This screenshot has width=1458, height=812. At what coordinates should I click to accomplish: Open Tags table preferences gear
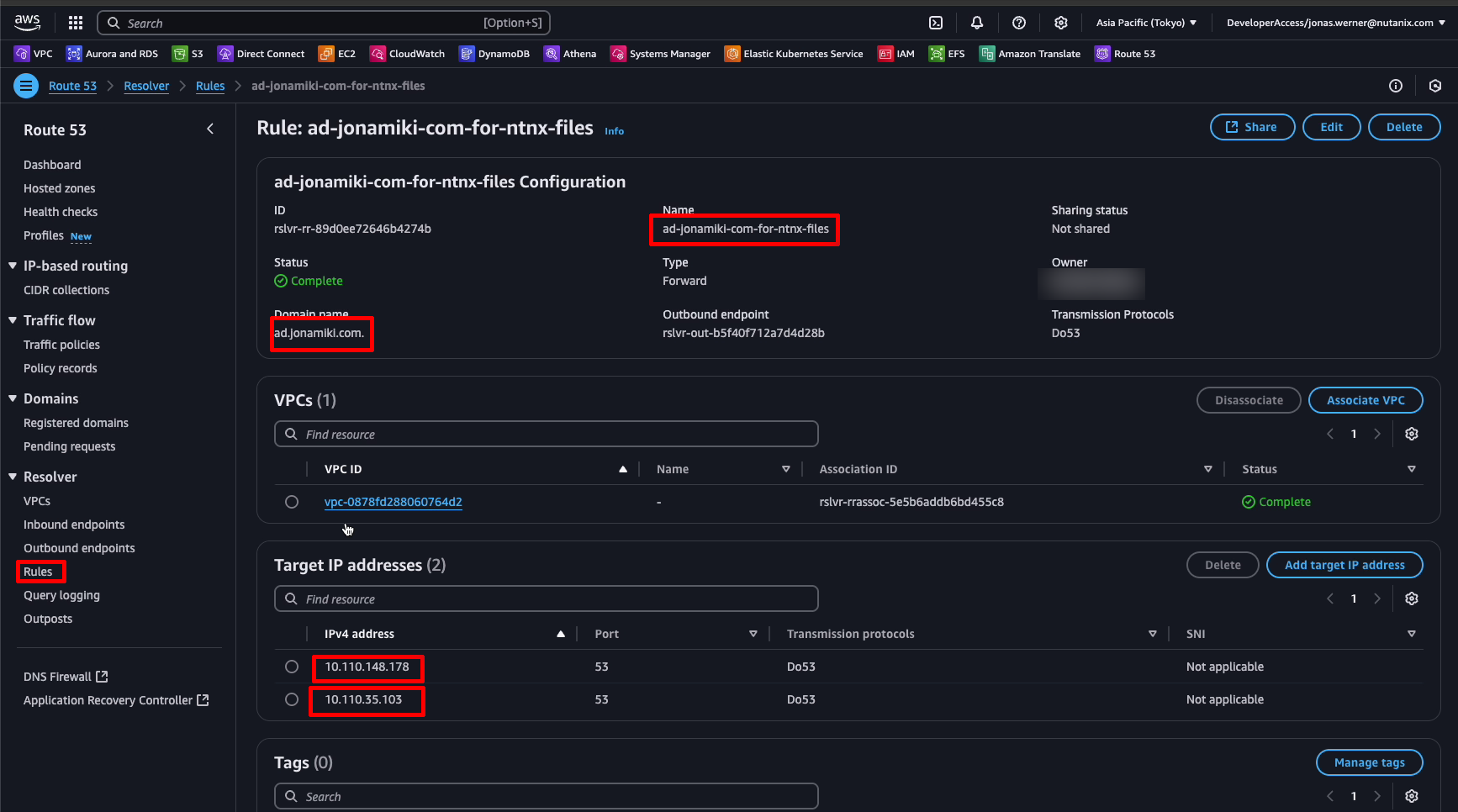1412,796
